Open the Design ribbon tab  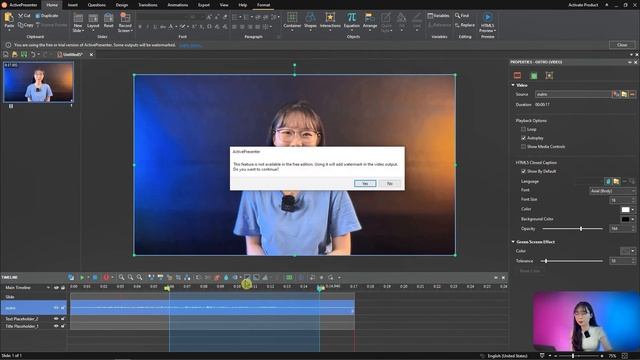(122, 5)
